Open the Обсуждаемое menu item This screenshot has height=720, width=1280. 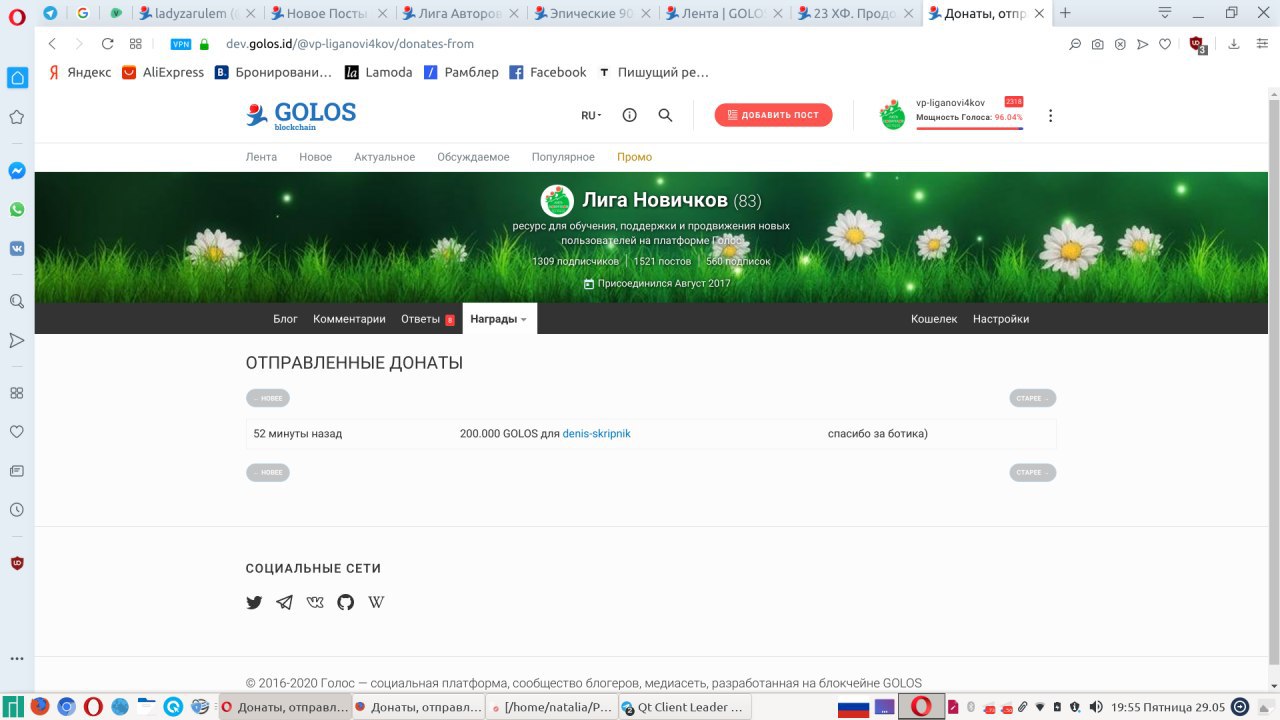[473, 157]
